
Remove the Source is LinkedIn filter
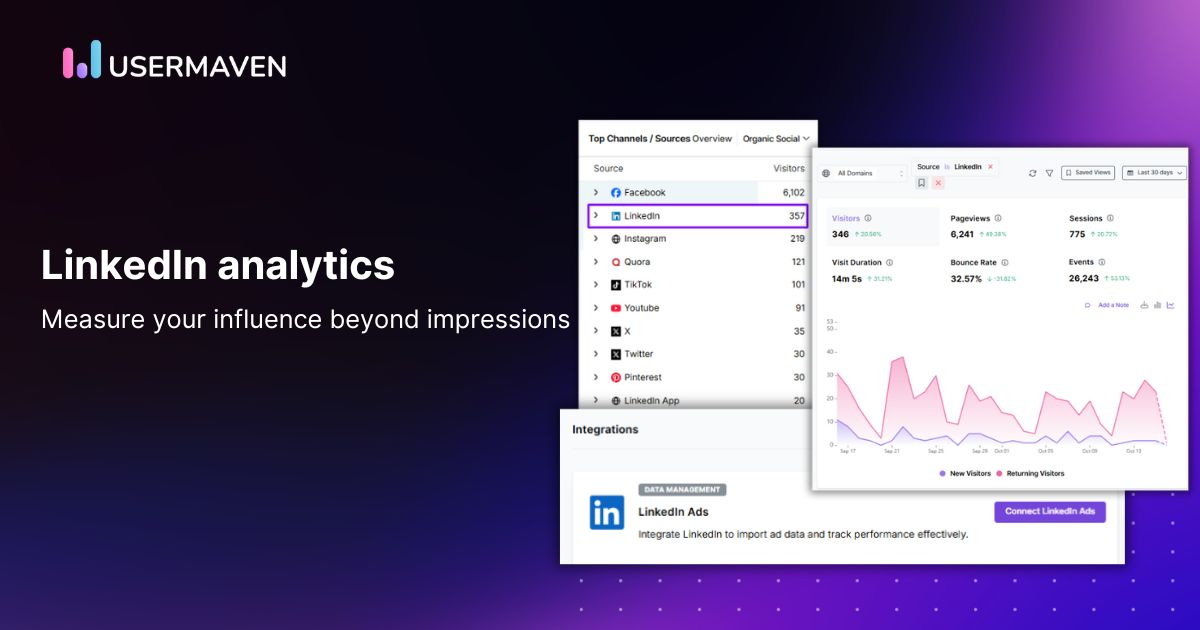(990, 167)
